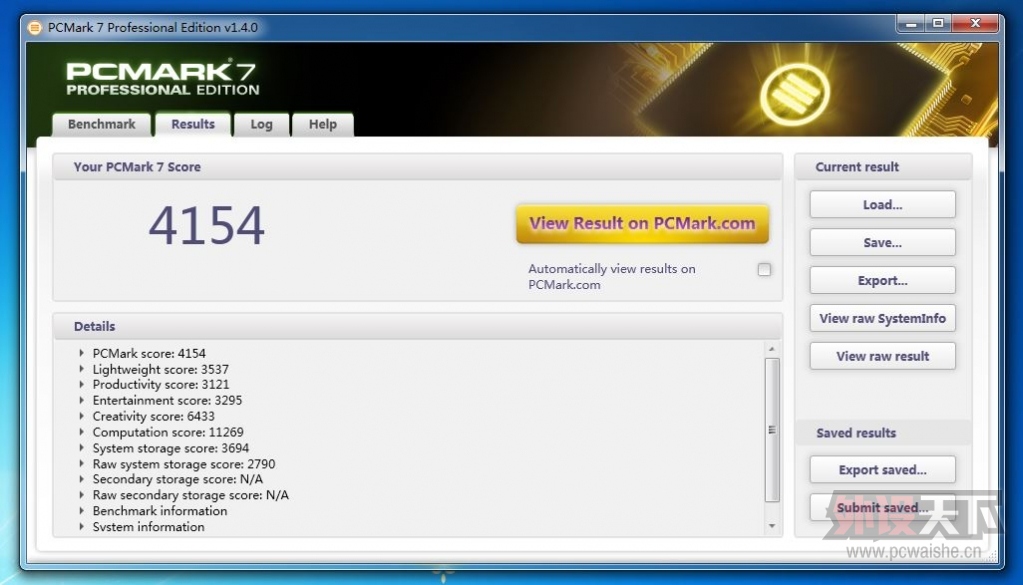This screenshot has width=1023, height=585.
Task: Click the Details scroll up arrow
Action: point(772,350)
